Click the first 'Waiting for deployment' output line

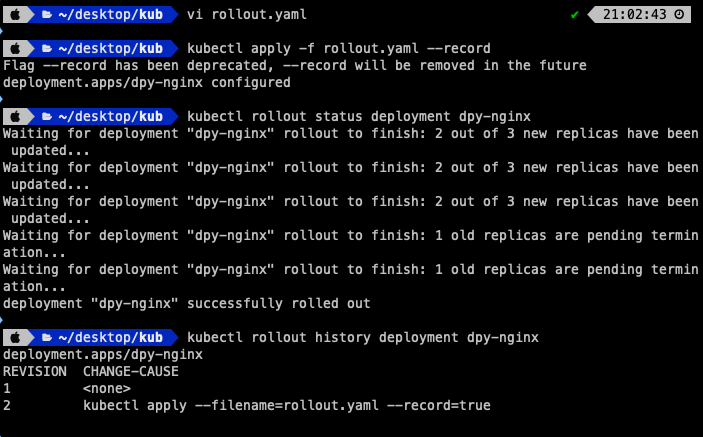tap(351, 142)
